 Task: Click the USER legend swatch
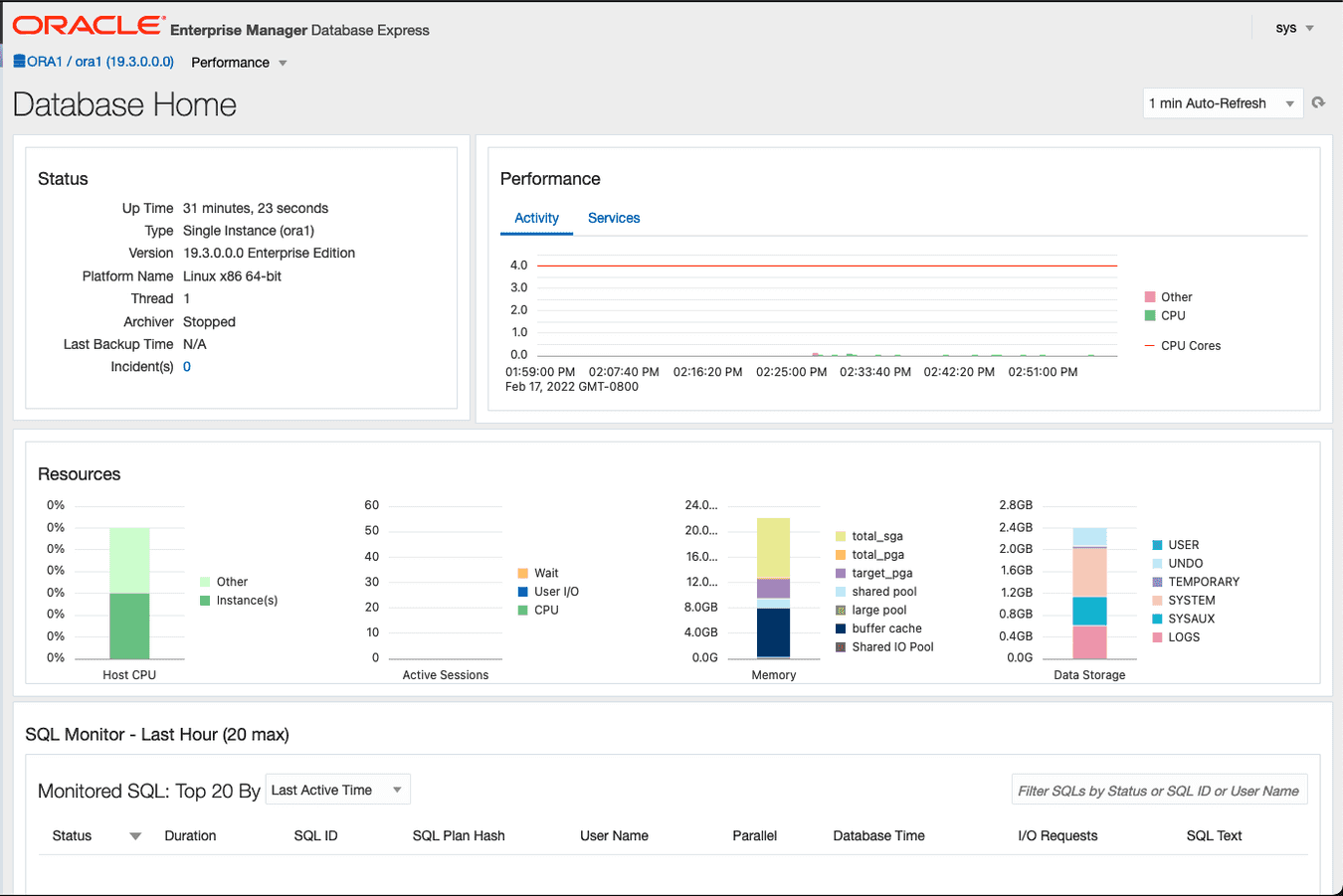pos(1157,545)
